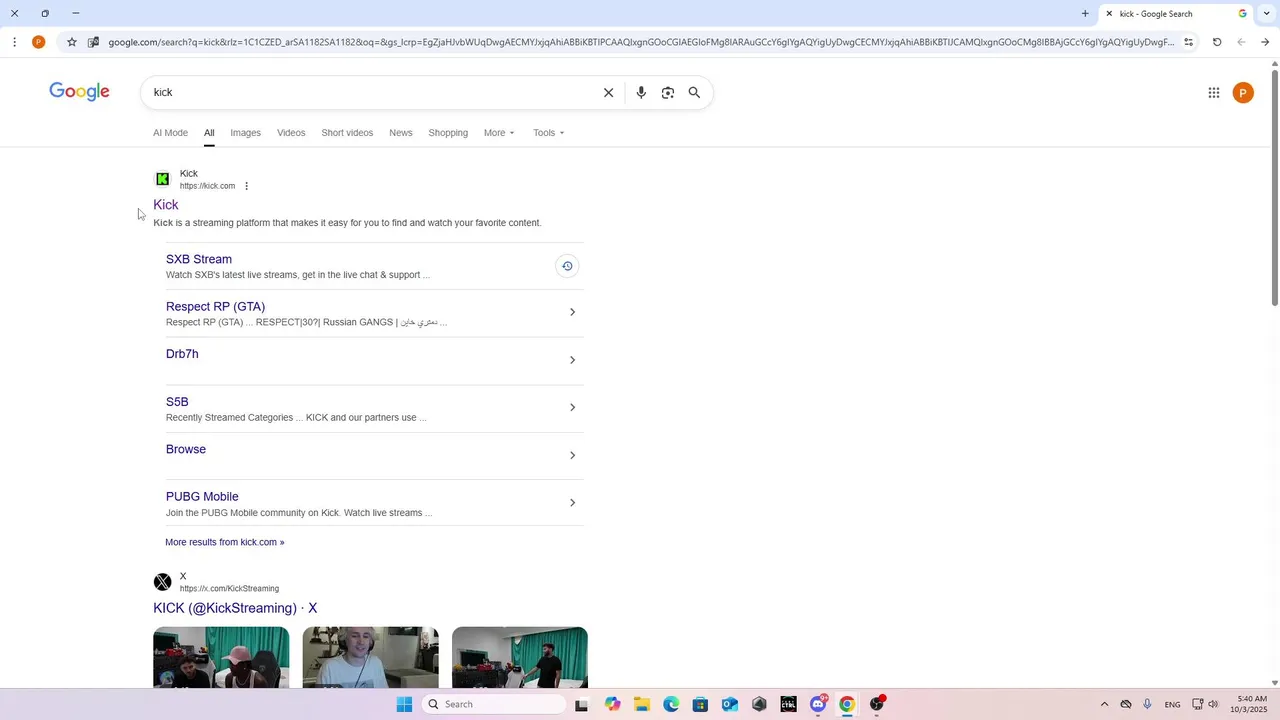Click the ENG language indicator
The height and width of the screenshot is (720, 1280).
coord(1172,705)
